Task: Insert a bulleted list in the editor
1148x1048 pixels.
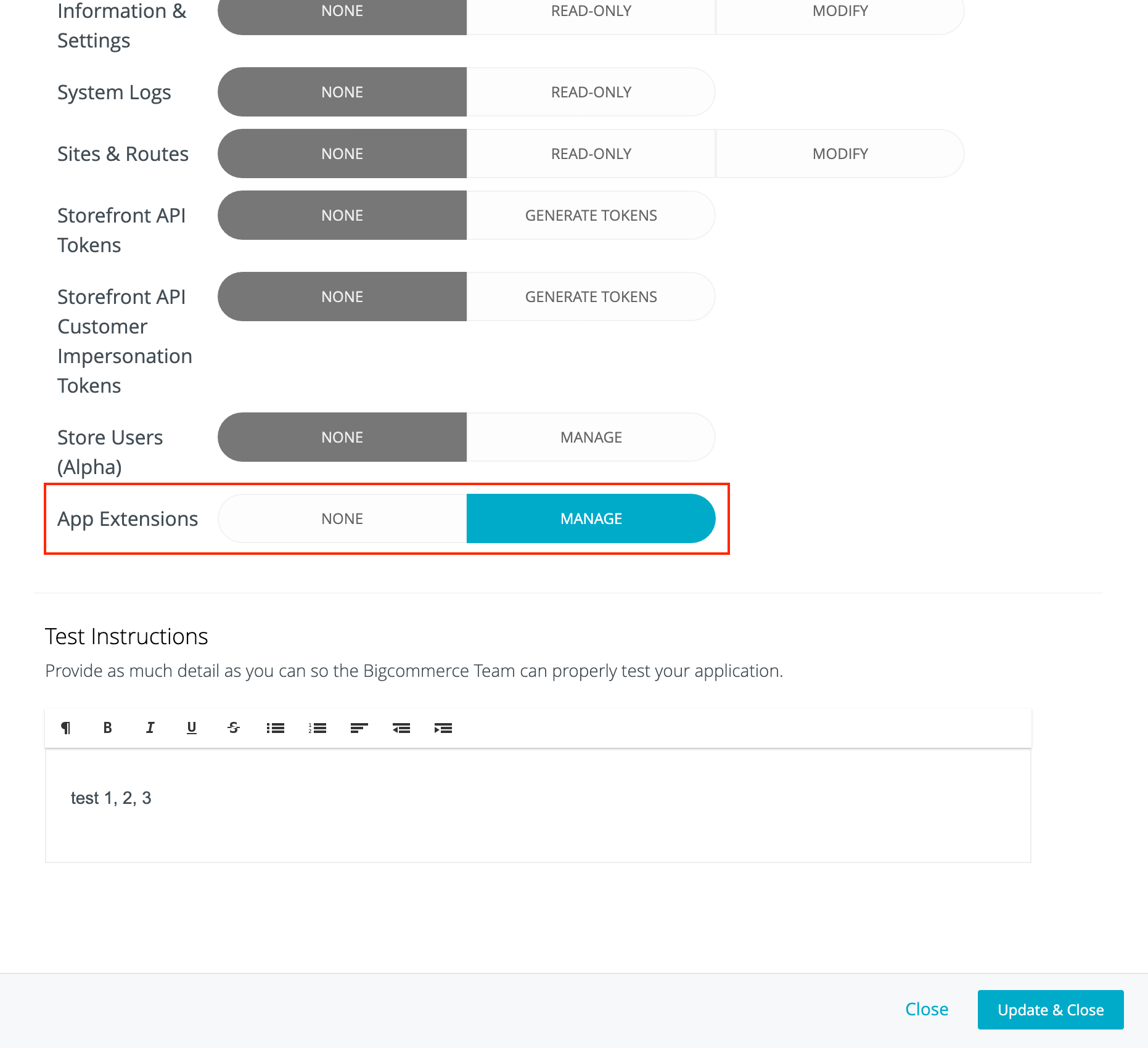Action: point(275,728)
